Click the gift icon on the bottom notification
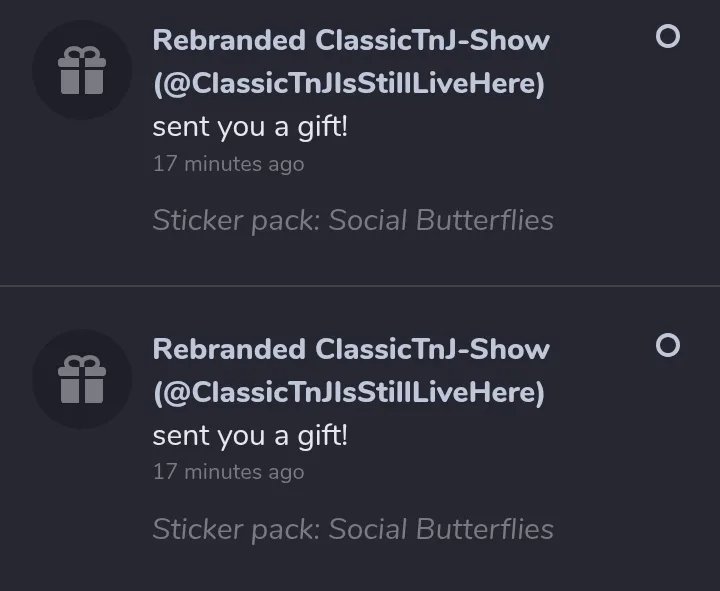The image size is (720, 591). 82,379
